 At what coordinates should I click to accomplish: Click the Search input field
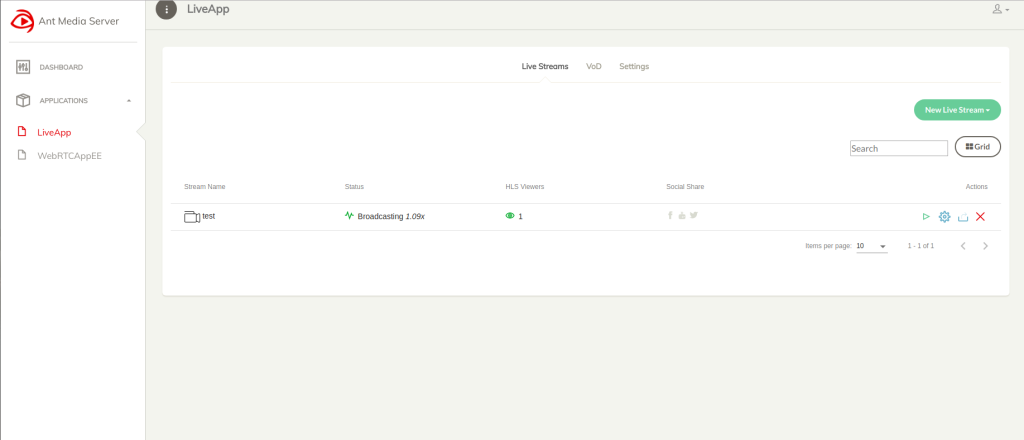click(x=899, y=148)
